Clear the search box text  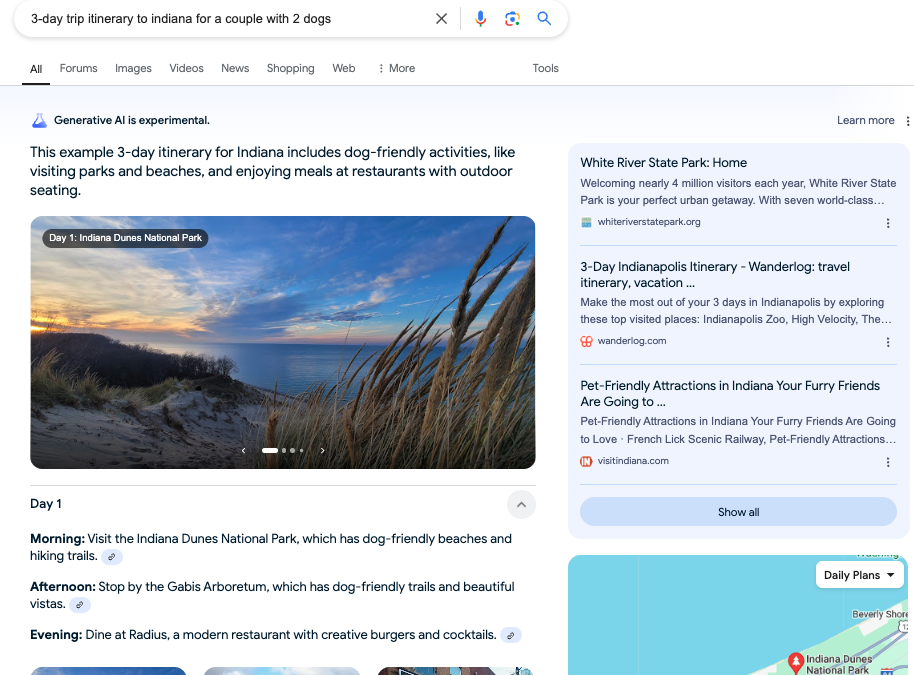[441, 19]
